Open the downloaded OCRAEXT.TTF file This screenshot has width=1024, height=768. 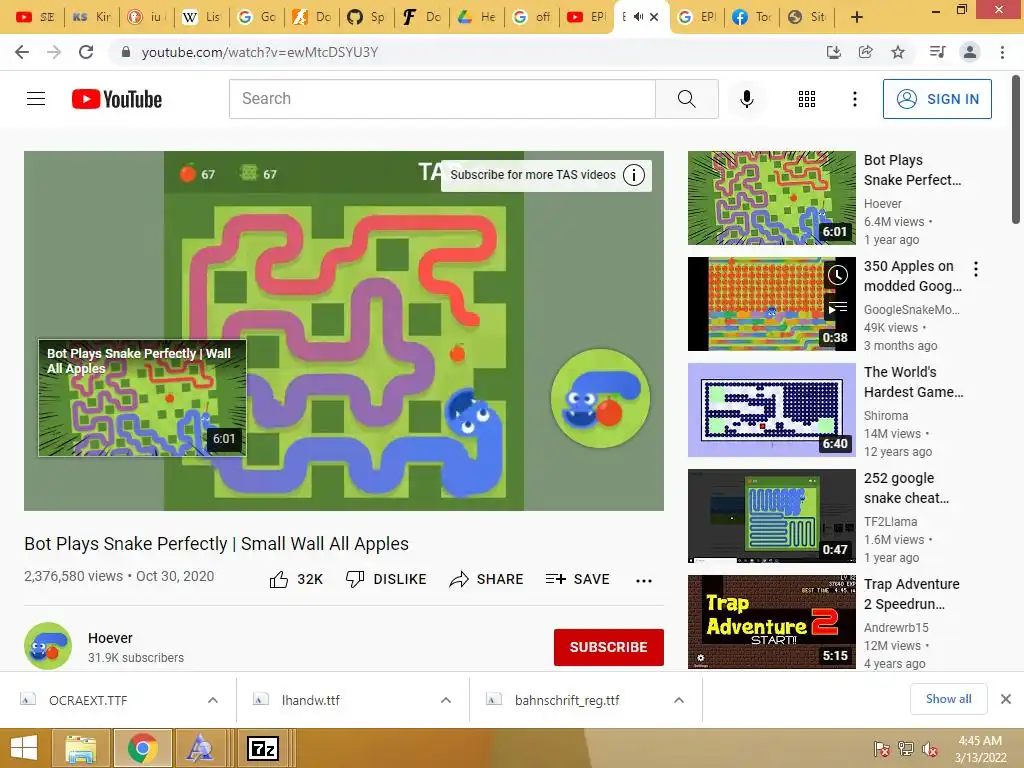point(88,700)
